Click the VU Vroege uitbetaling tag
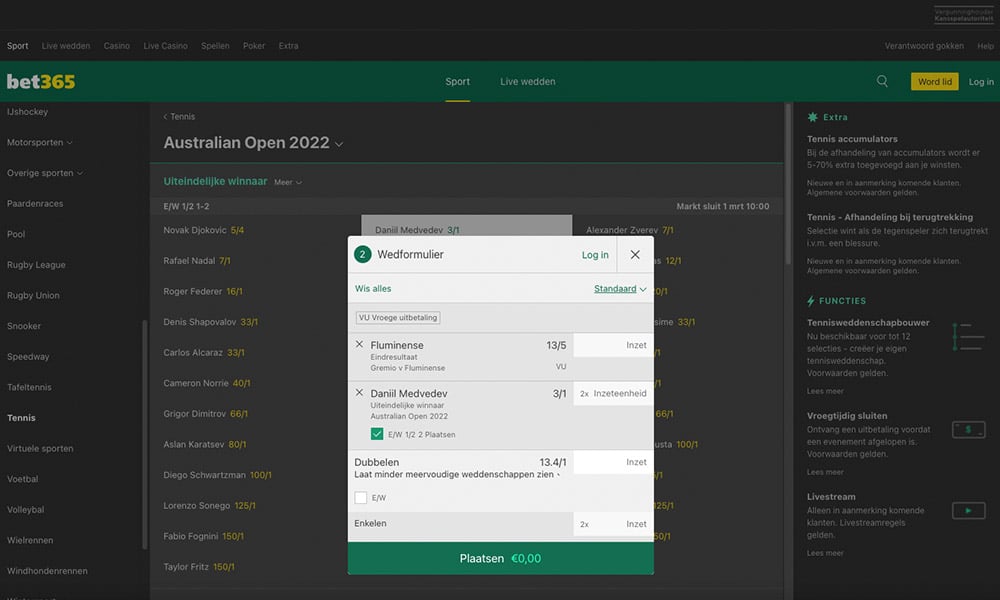 coord(398,318)
